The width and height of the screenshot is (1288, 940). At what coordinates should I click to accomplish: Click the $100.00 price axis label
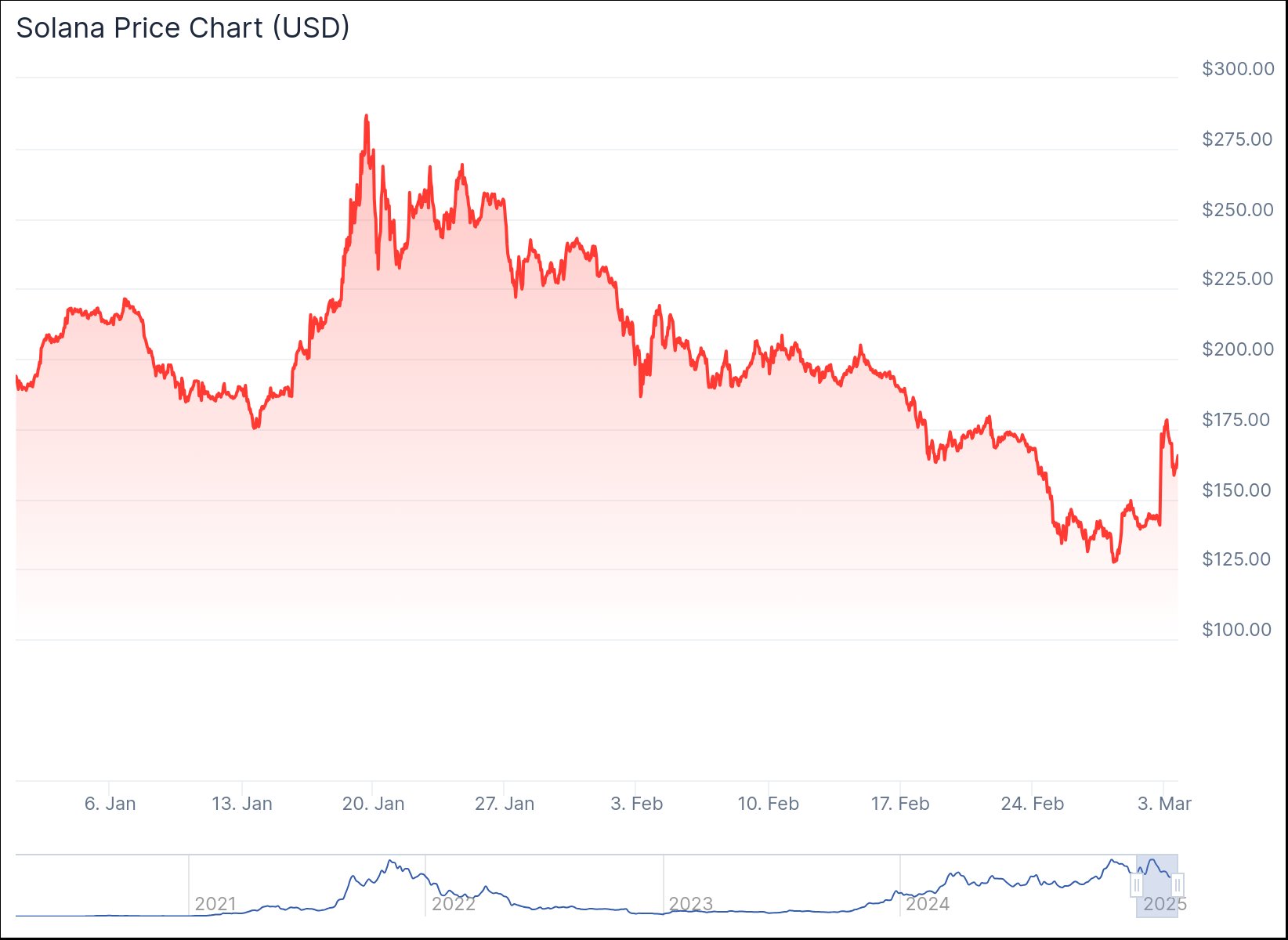tap(1236, 630)
